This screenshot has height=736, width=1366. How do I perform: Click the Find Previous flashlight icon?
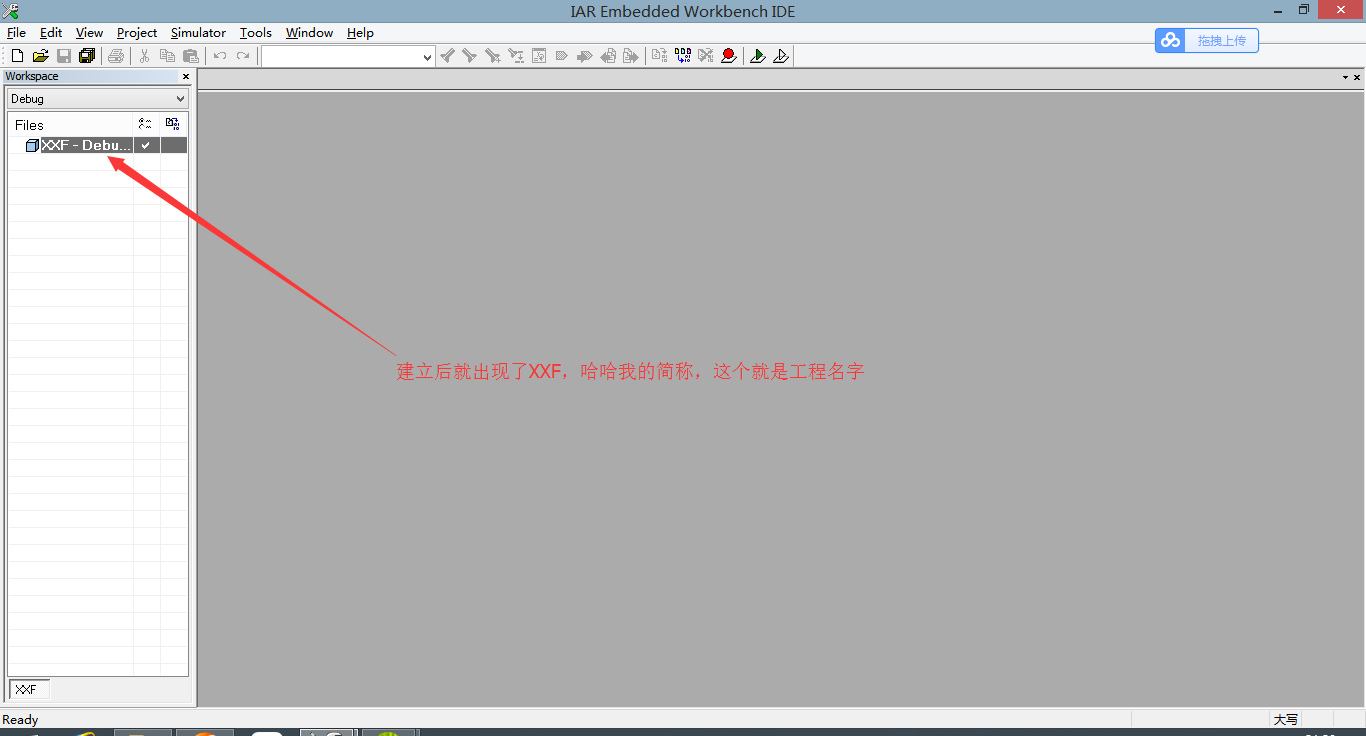[x=448, y=56]
